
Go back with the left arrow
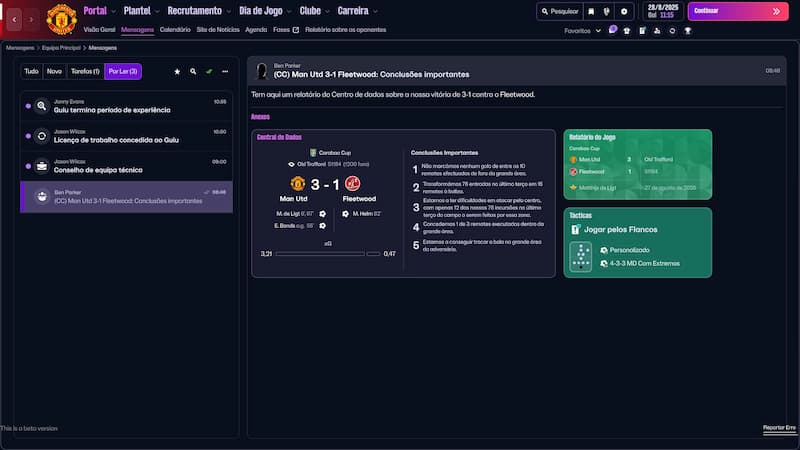[15, 19]
